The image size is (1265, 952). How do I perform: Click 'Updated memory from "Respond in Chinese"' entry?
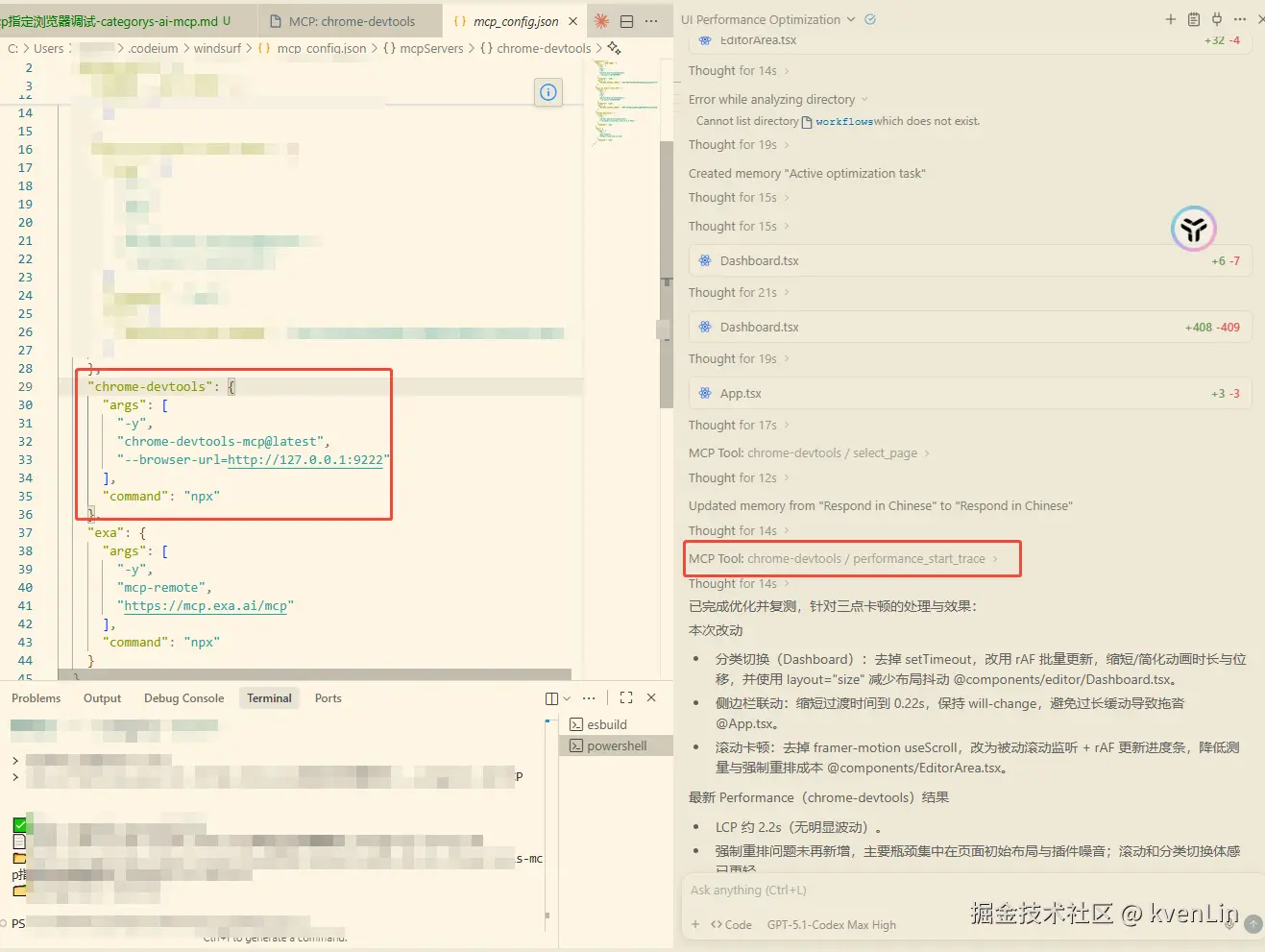(880, 505)
